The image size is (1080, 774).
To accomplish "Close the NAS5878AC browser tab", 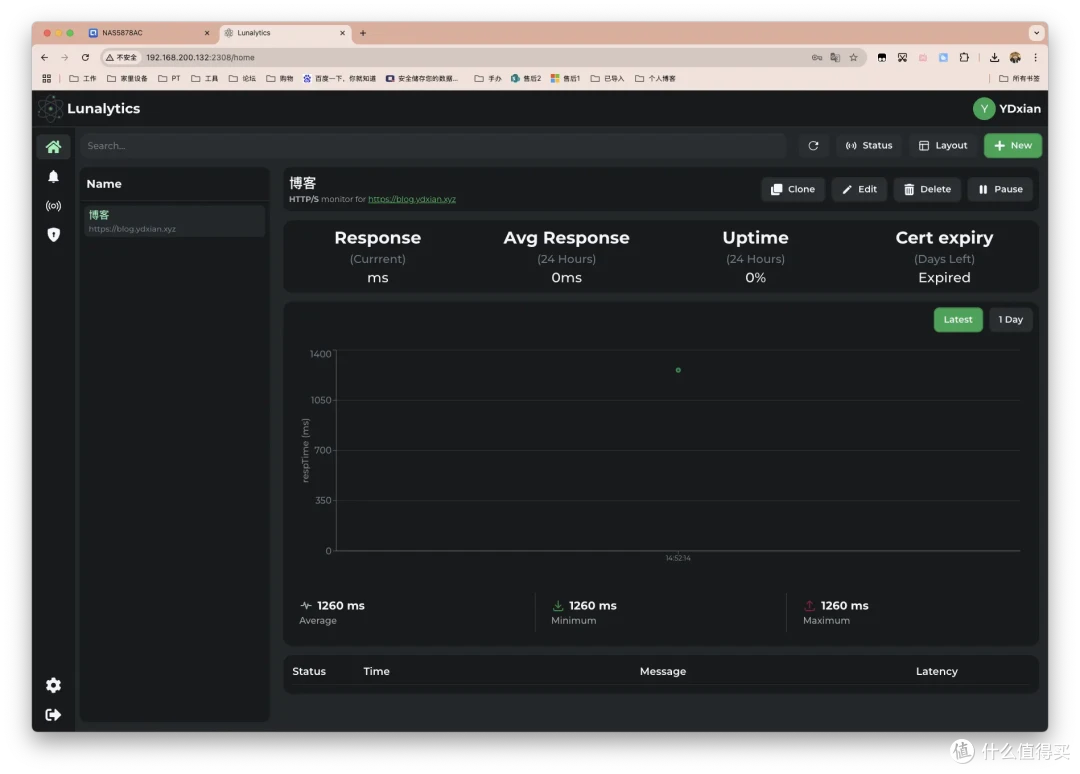I will [x=207, y=33].
